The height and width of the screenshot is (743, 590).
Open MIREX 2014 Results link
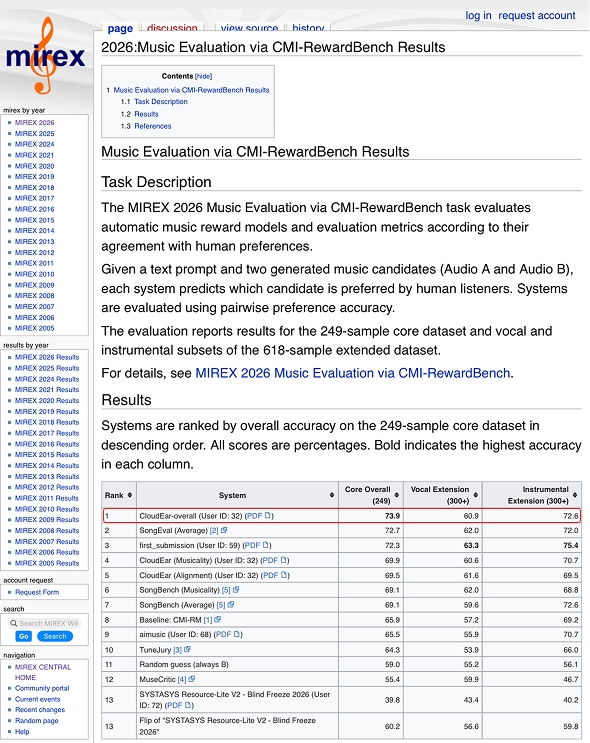[47, 466]
